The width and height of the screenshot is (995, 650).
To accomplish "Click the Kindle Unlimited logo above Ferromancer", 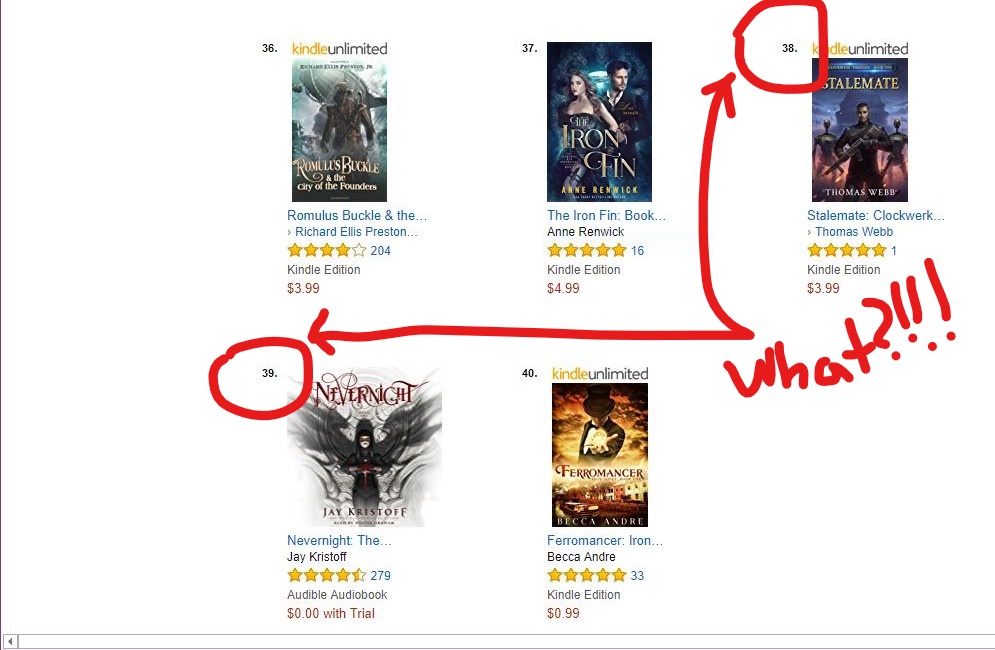I will point(600,374).
